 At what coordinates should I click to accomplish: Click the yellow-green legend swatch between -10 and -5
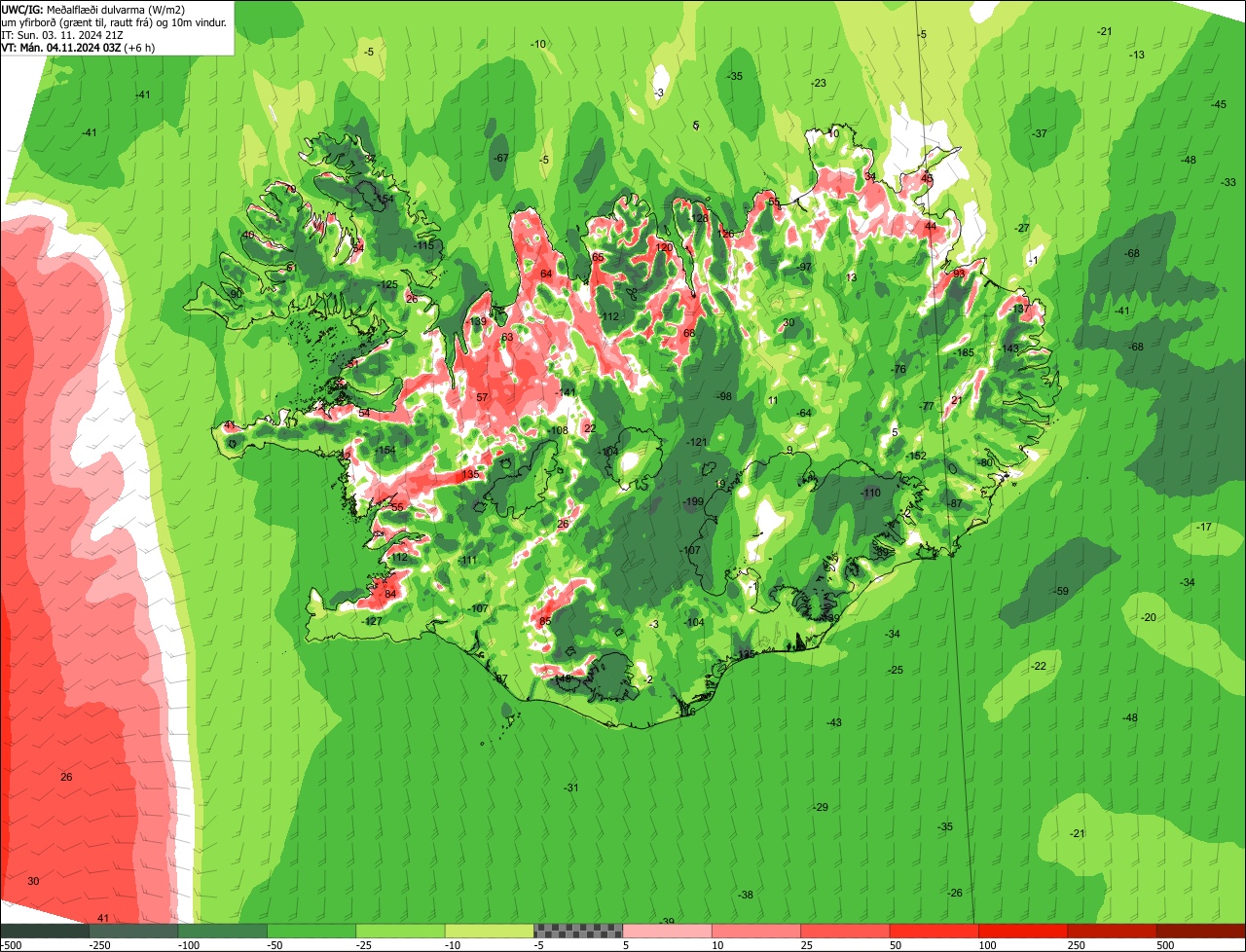point(490,931)
